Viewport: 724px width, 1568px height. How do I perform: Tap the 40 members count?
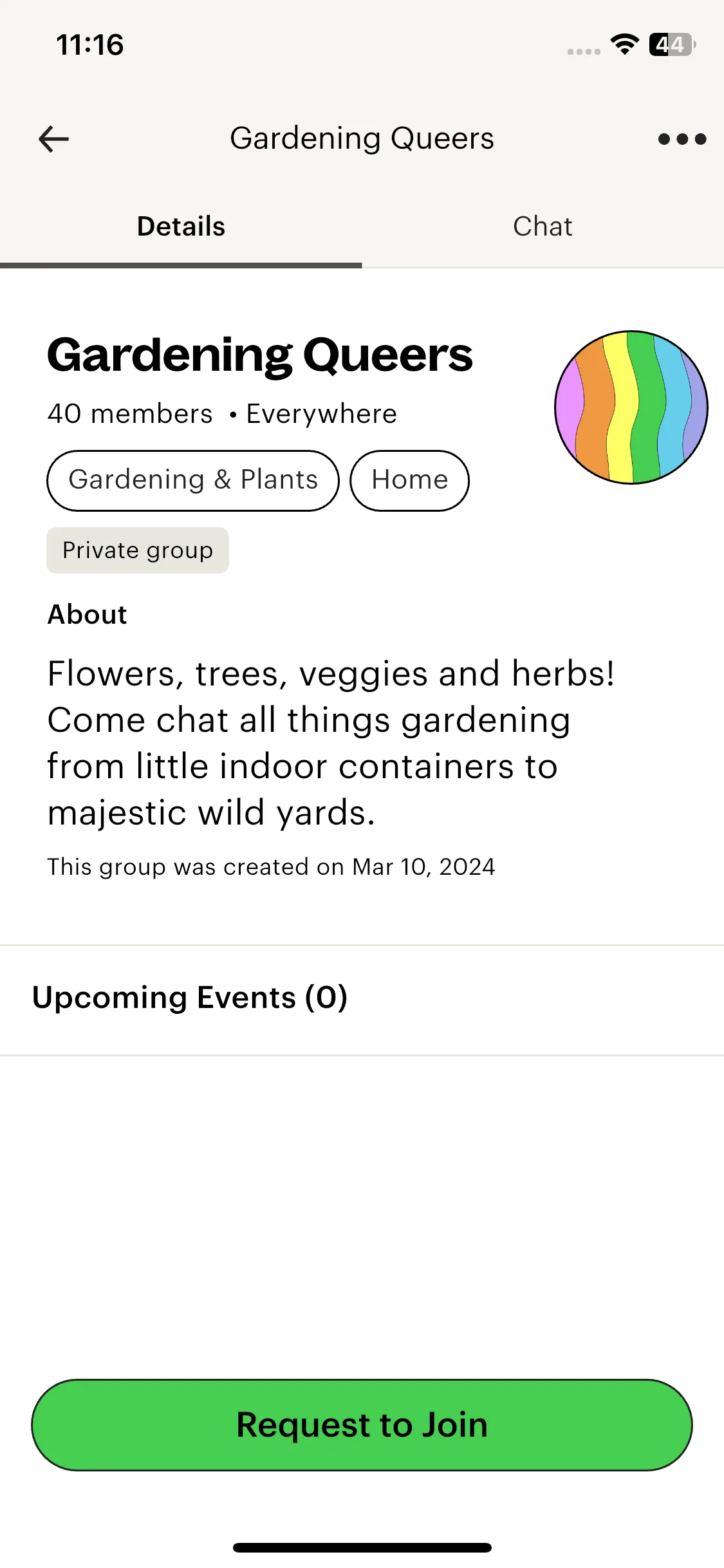pyautogui.click(x=130, y=414)
